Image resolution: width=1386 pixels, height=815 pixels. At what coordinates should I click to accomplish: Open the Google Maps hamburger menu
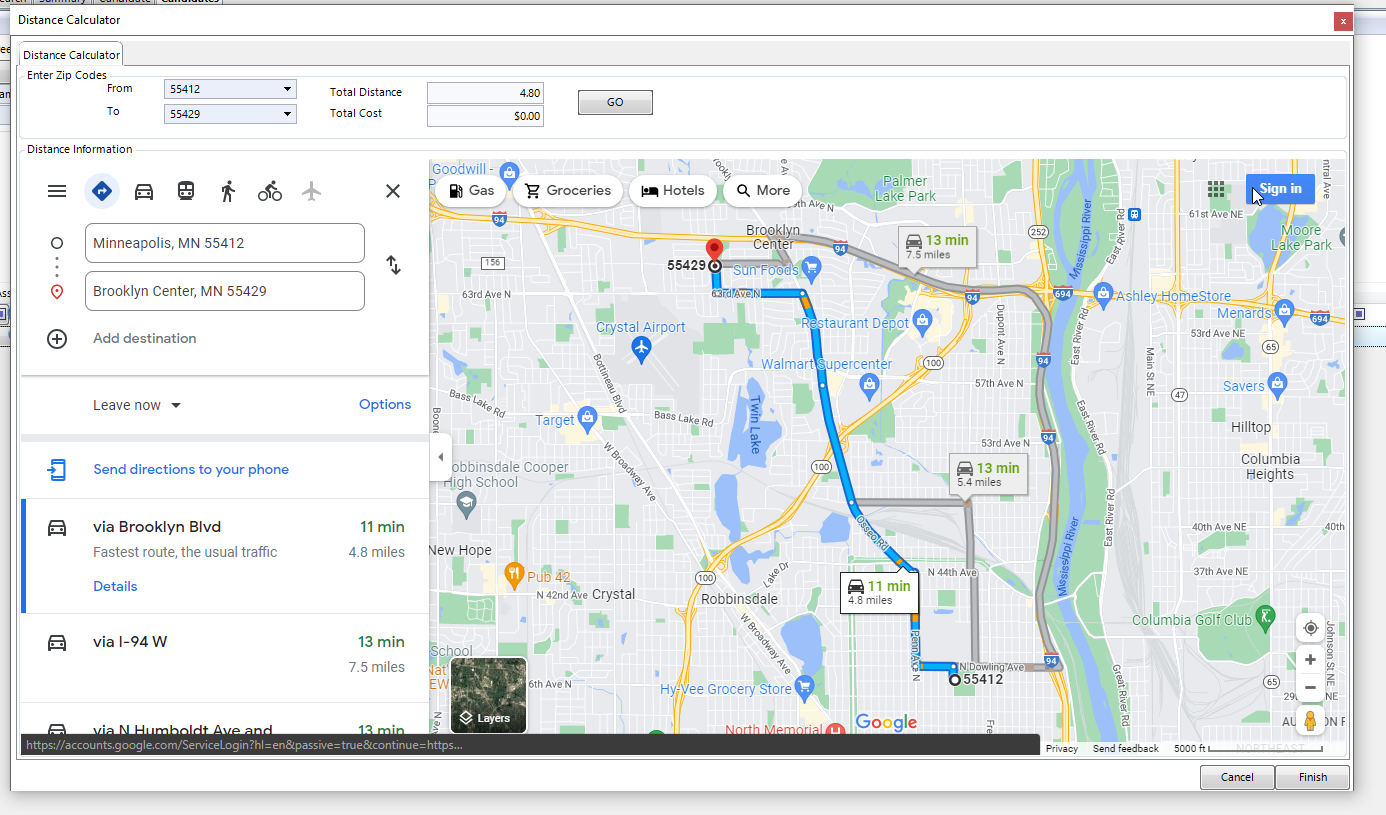(x=57, y=191)
